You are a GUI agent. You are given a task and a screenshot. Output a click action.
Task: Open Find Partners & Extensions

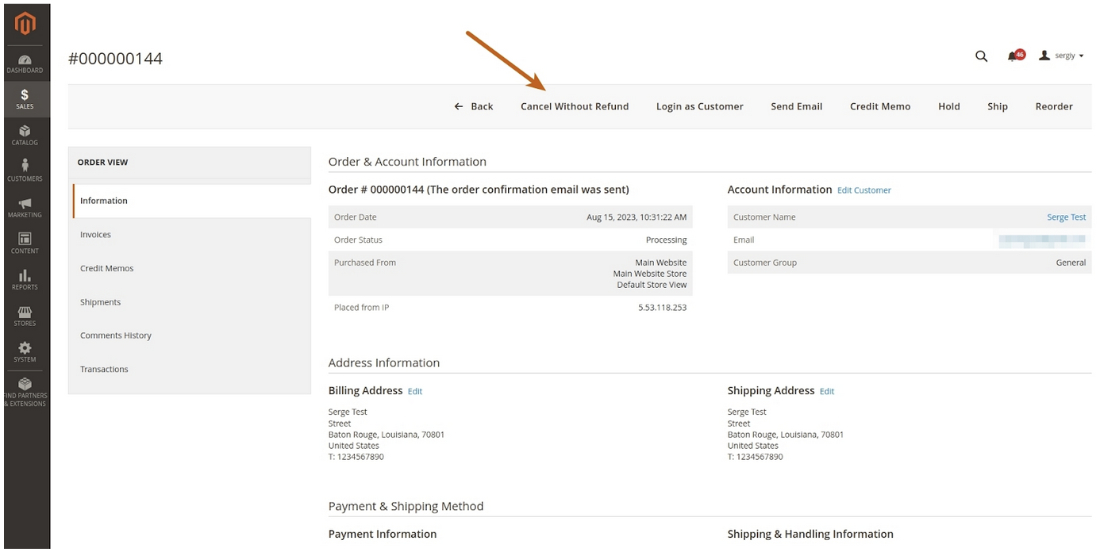(25, 392)
